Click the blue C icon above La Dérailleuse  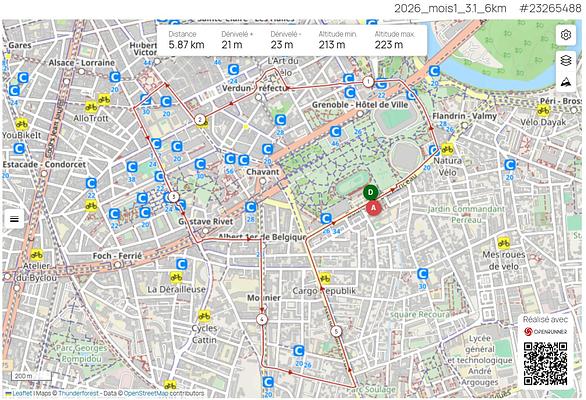click(181, 264)
